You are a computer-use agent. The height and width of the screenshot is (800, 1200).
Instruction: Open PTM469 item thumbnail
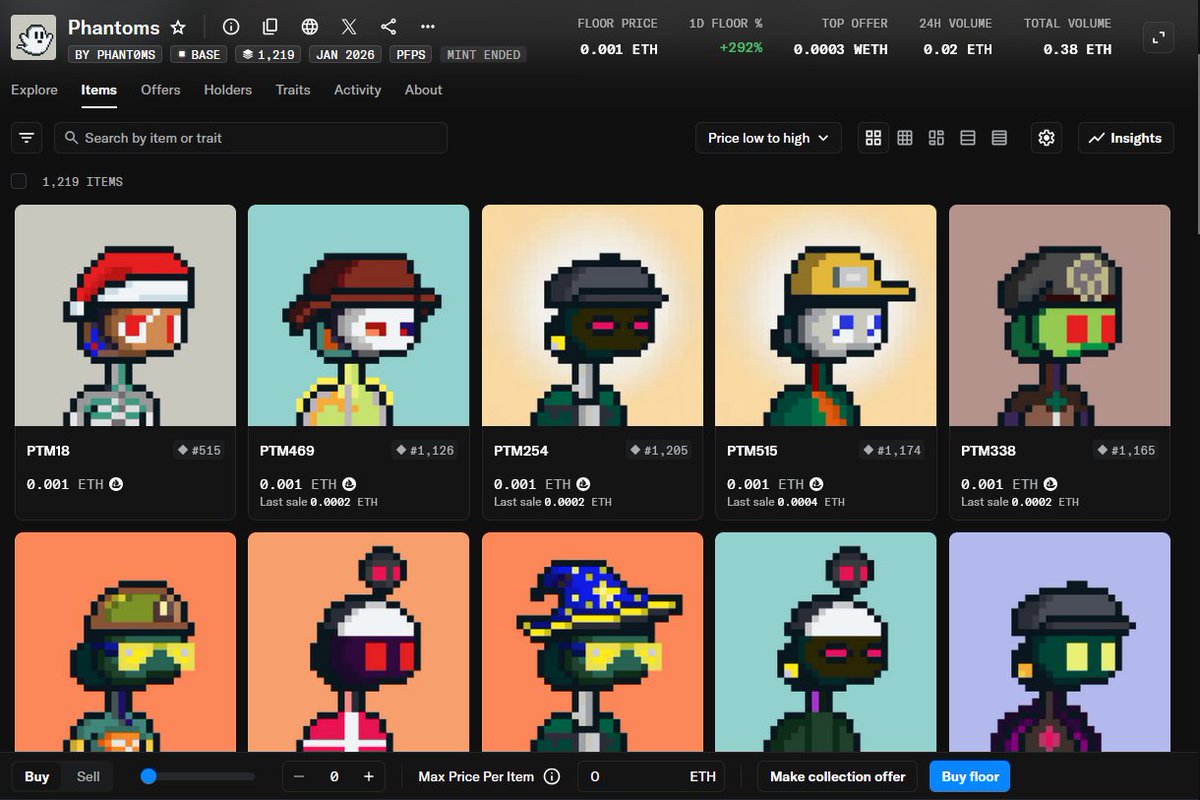359,316
